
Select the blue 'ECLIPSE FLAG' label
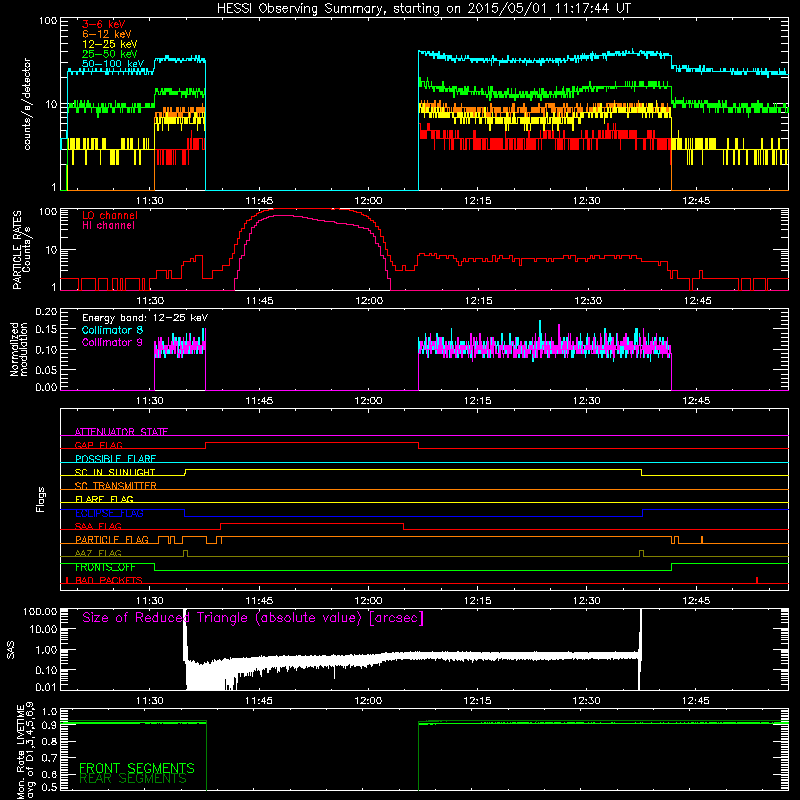click(109, 513)
